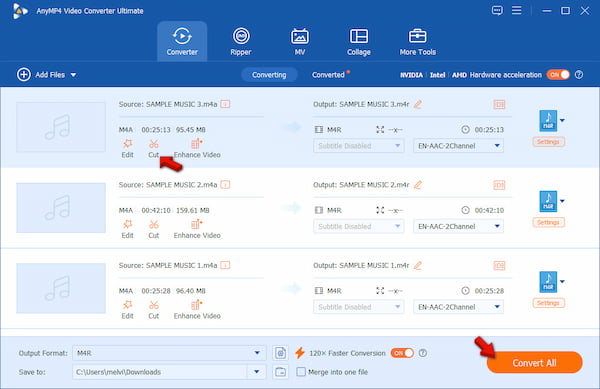Image resolution: width=600 pixels, height=389 pixels.
Task: Show source info for SAMPLE MUSIC 1.m4a
Action: 225,265
